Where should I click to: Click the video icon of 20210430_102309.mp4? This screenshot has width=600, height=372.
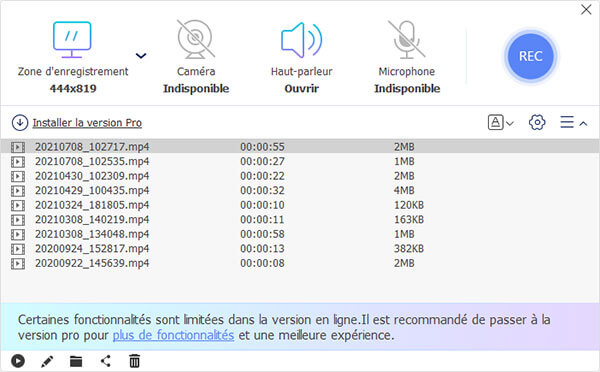pos(18,176)
